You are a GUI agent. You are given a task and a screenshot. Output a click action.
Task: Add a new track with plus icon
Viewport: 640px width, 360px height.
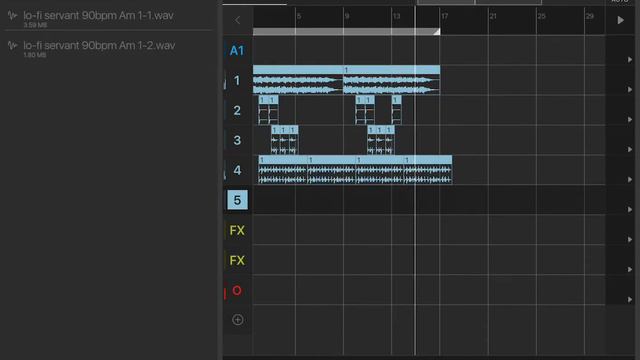pyautogui.click(x=238, y=320)
